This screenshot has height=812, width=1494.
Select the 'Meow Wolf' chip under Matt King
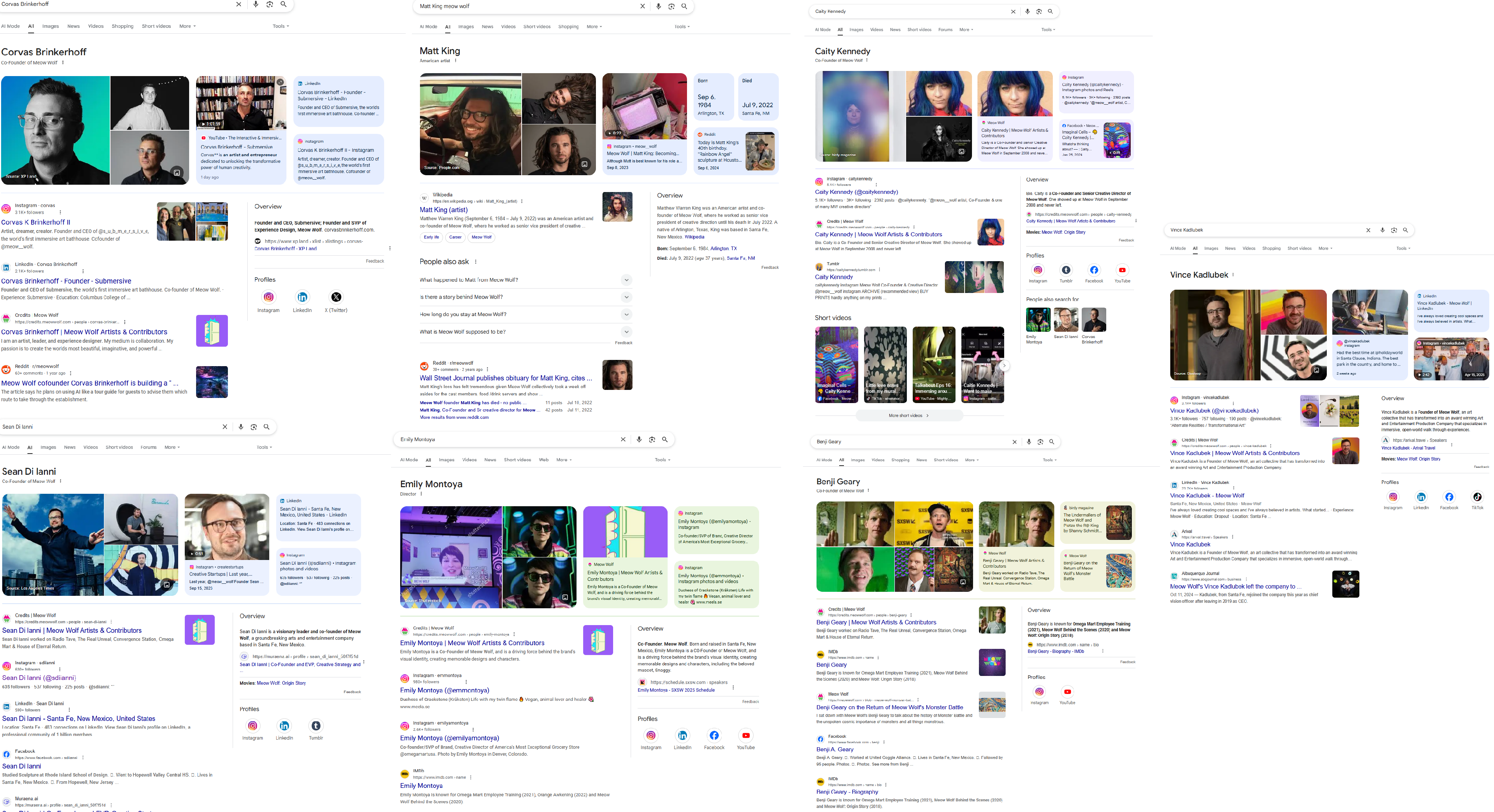point(481,237)
